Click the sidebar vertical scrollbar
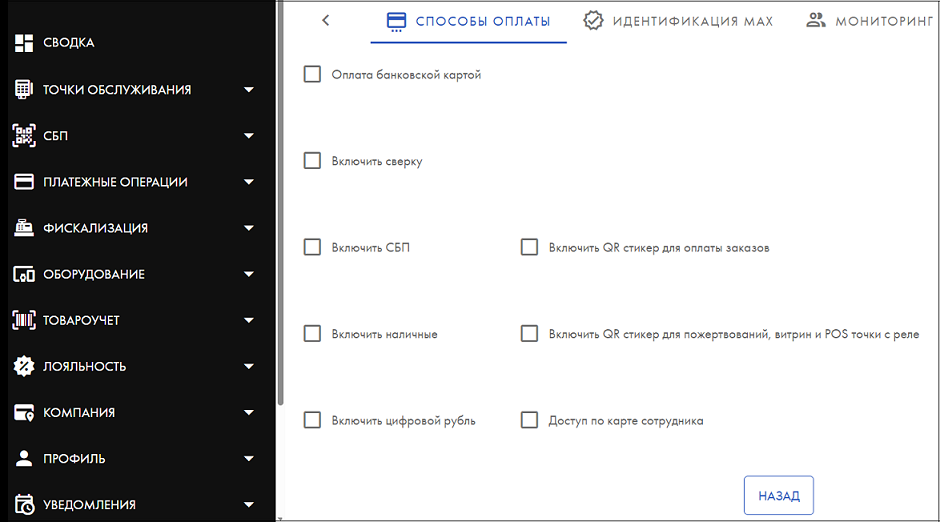The height and width of the screenshot is (522, 940). [280, 204]
